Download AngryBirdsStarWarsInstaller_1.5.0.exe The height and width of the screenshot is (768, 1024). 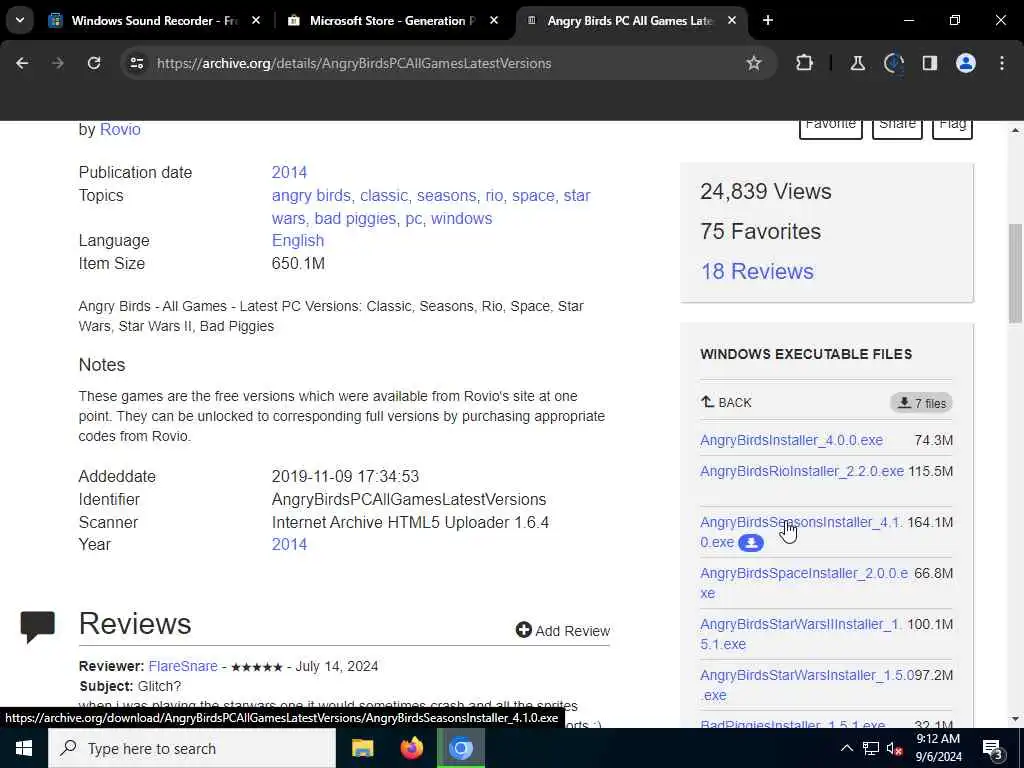click(x=807, y=684)
